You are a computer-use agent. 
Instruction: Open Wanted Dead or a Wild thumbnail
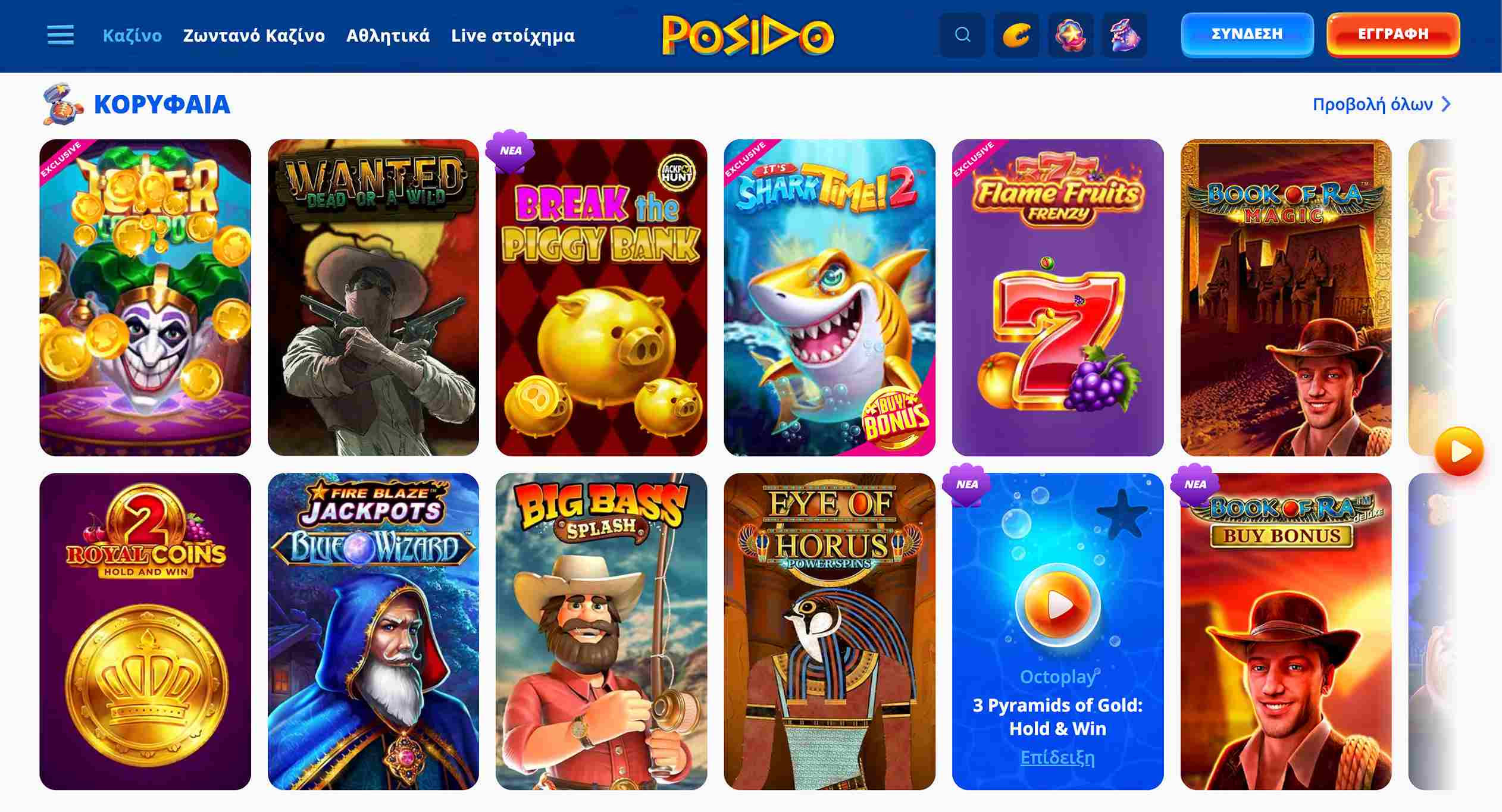coord(373,297)
